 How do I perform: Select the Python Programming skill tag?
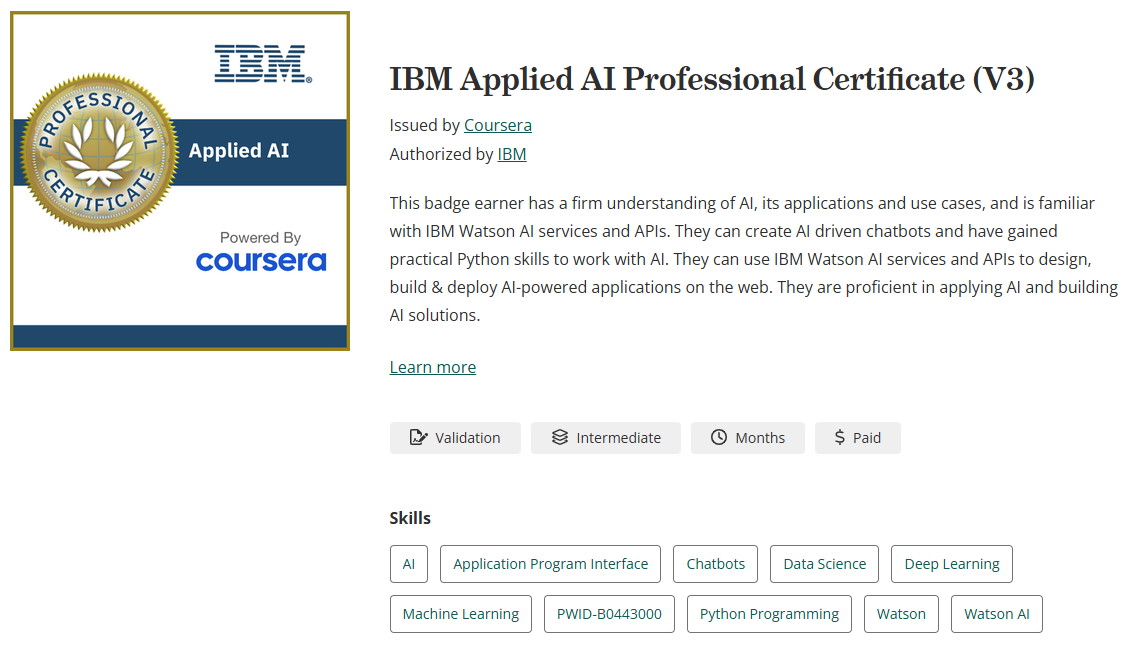tap(769, 614)
